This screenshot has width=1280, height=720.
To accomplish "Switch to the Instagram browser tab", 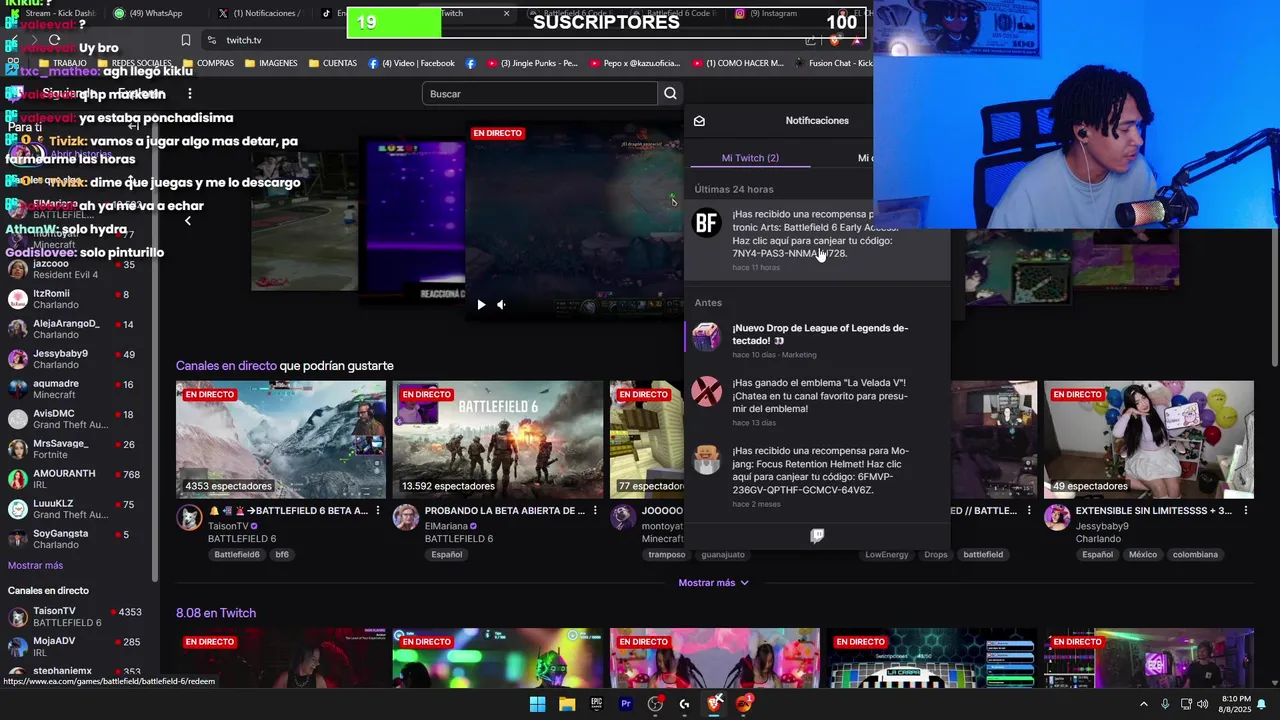I will 780,13.
